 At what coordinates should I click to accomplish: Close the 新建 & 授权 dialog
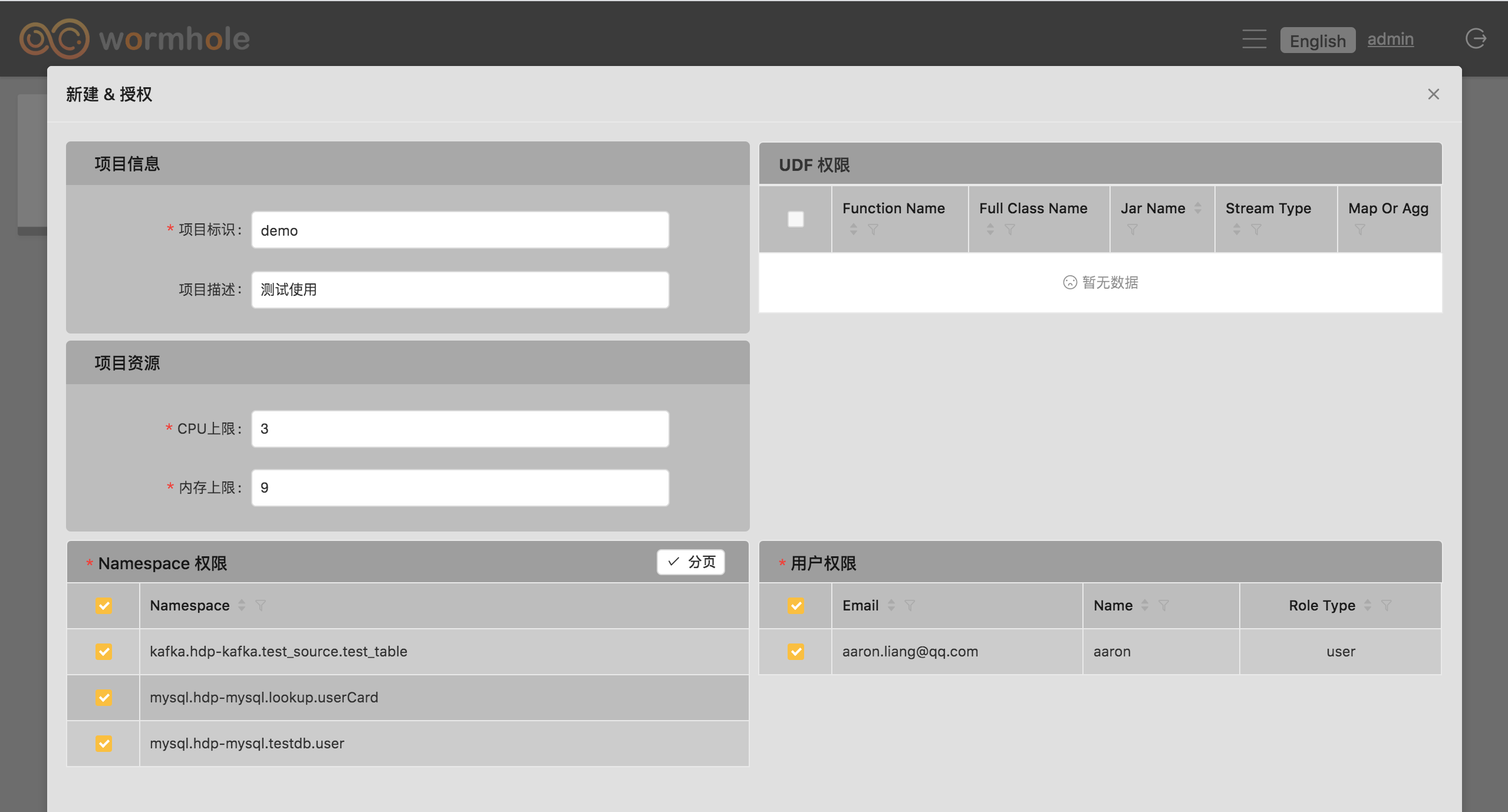click(1433, 94)
